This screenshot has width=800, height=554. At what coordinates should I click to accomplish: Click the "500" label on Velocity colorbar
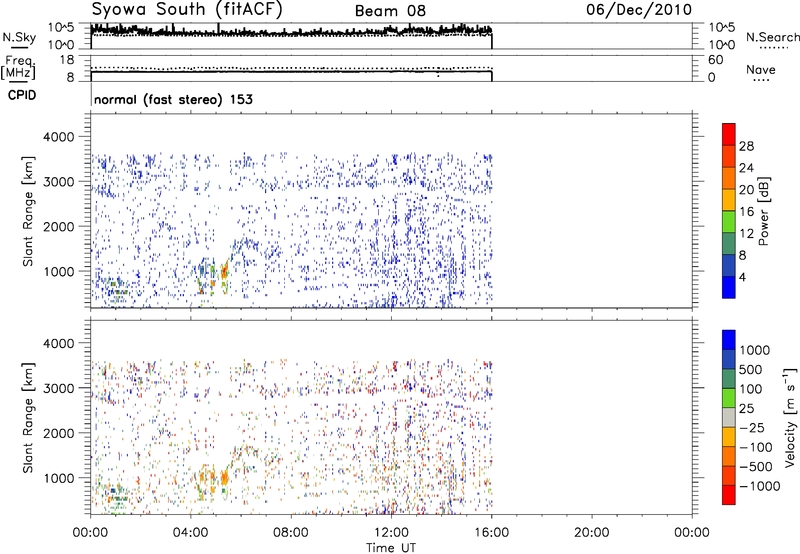tap(751, 369)
